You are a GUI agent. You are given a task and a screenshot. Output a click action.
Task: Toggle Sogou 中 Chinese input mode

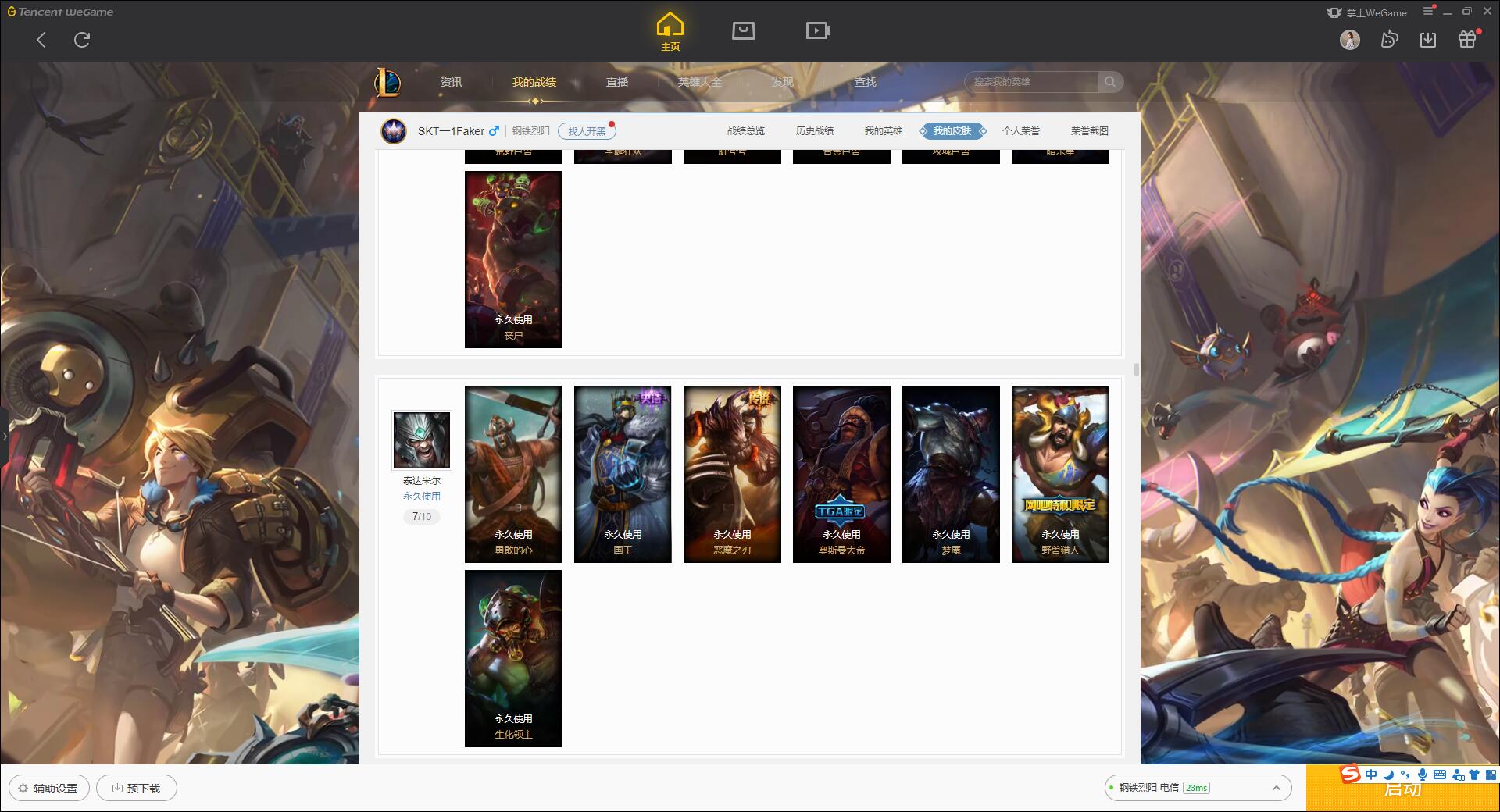pyautogui.click(x=1371, y=775)
